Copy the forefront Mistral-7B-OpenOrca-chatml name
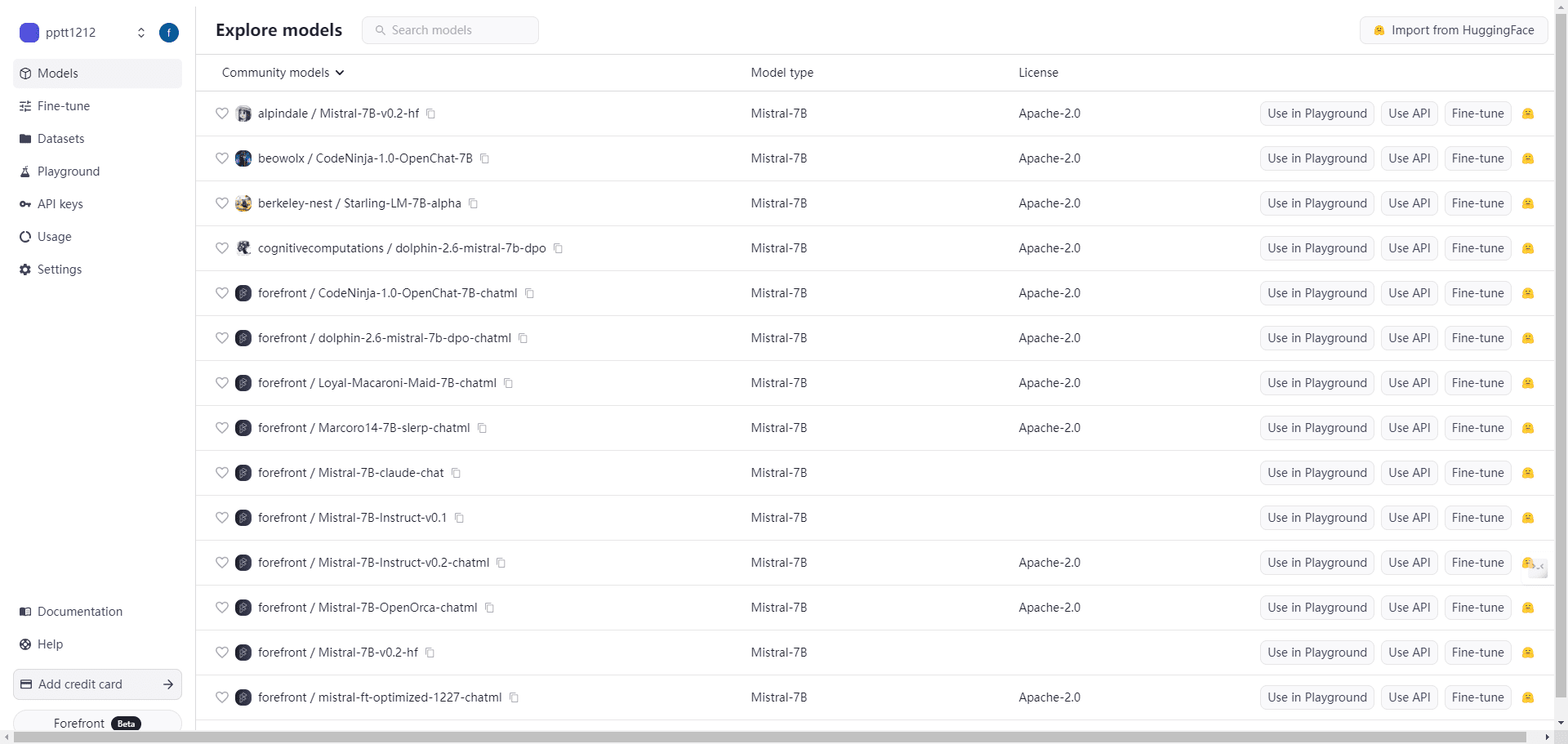This screenshot has width=1568, height=744. click(x=489, y=608)
